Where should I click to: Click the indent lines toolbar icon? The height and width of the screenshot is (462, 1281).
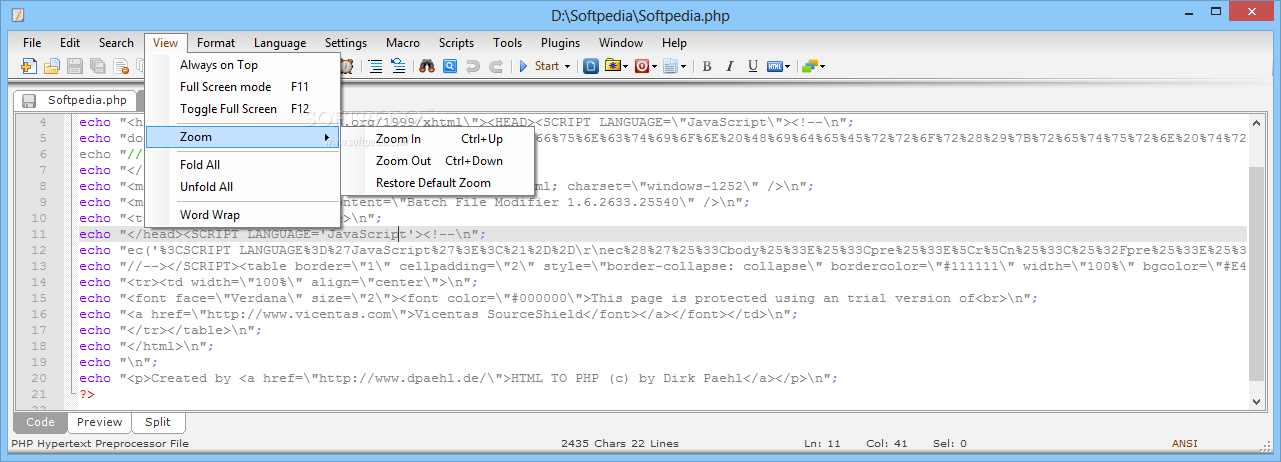375,67
